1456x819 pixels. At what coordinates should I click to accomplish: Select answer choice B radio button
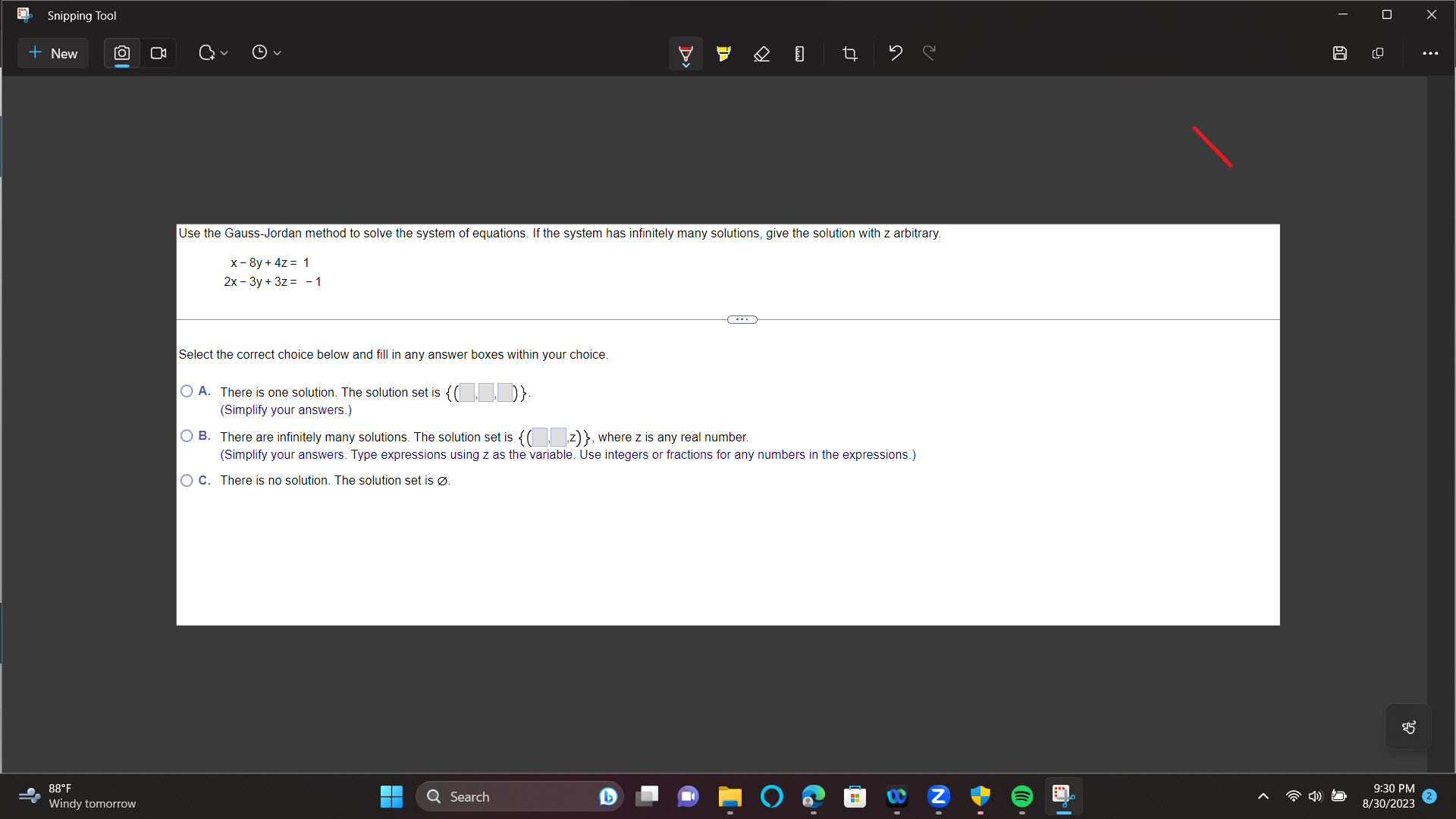[x=186, y=435]
